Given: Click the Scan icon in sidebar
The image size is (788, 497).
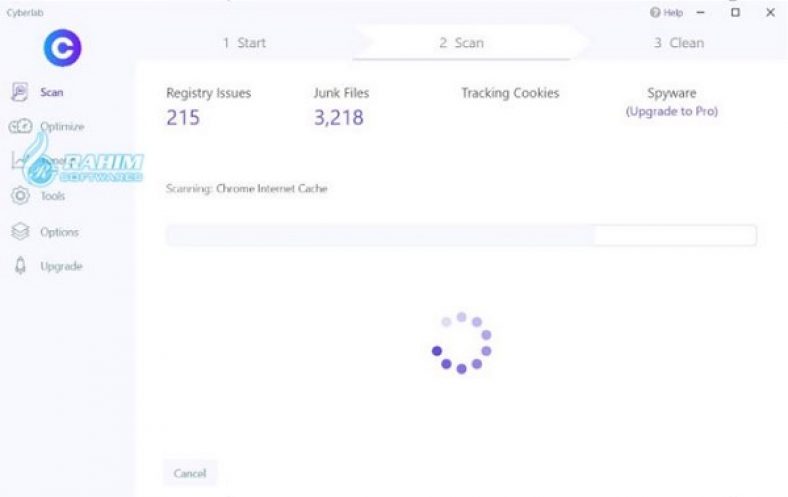Looking at the screenshot, I should coord(19,92).
